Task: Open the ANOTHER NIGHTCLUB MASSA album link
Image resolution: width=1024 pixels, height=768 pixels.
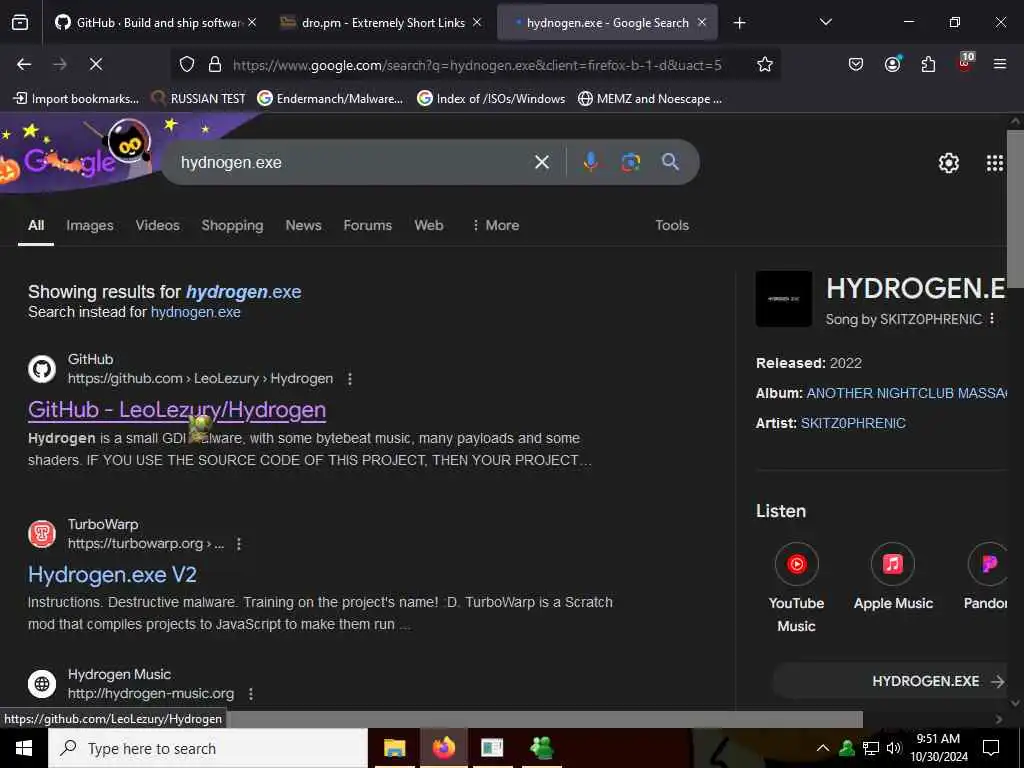Action: [906, 393]
